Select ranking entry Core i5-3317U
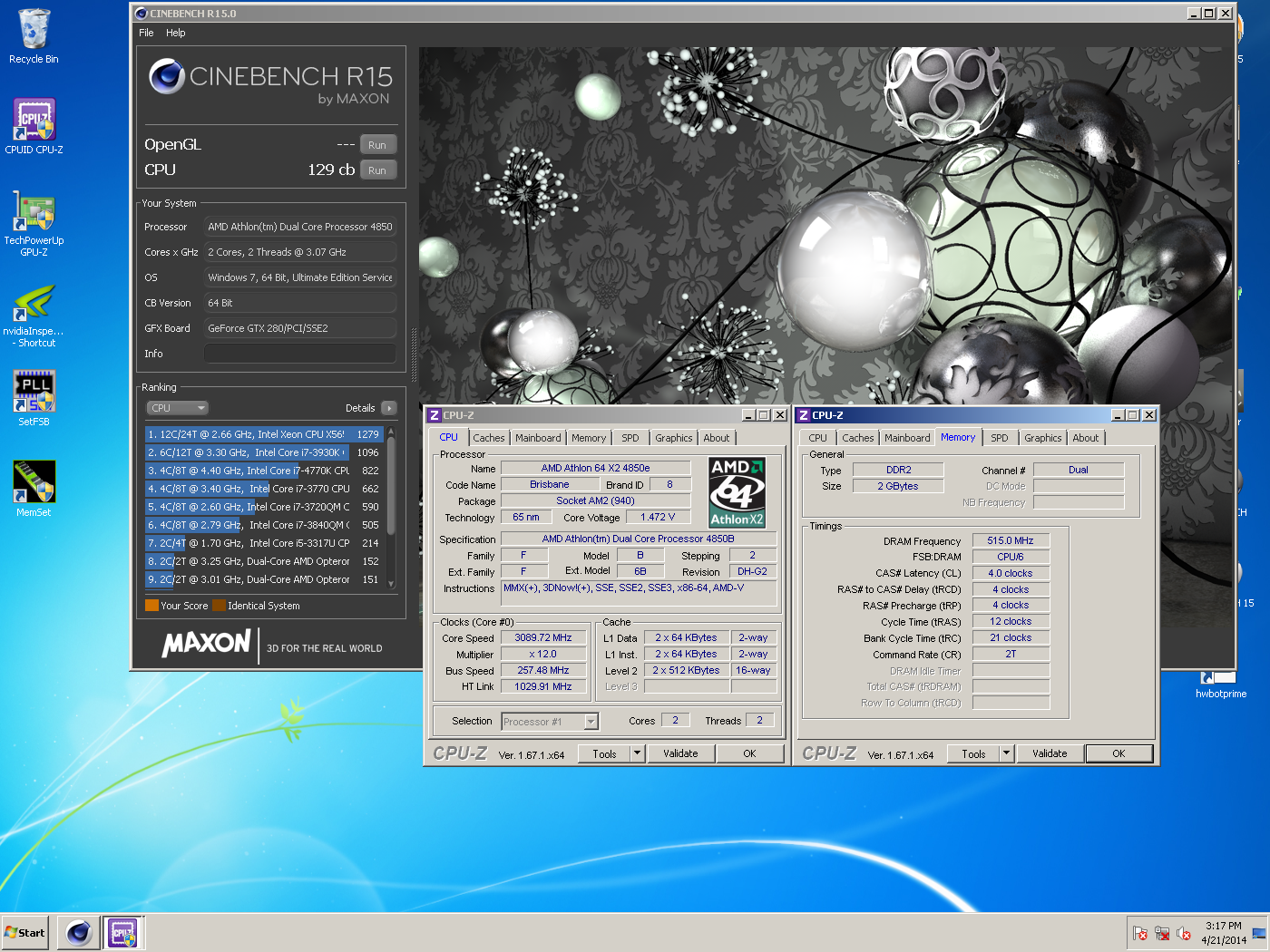 pyautogui.click(x=264, y=543)
